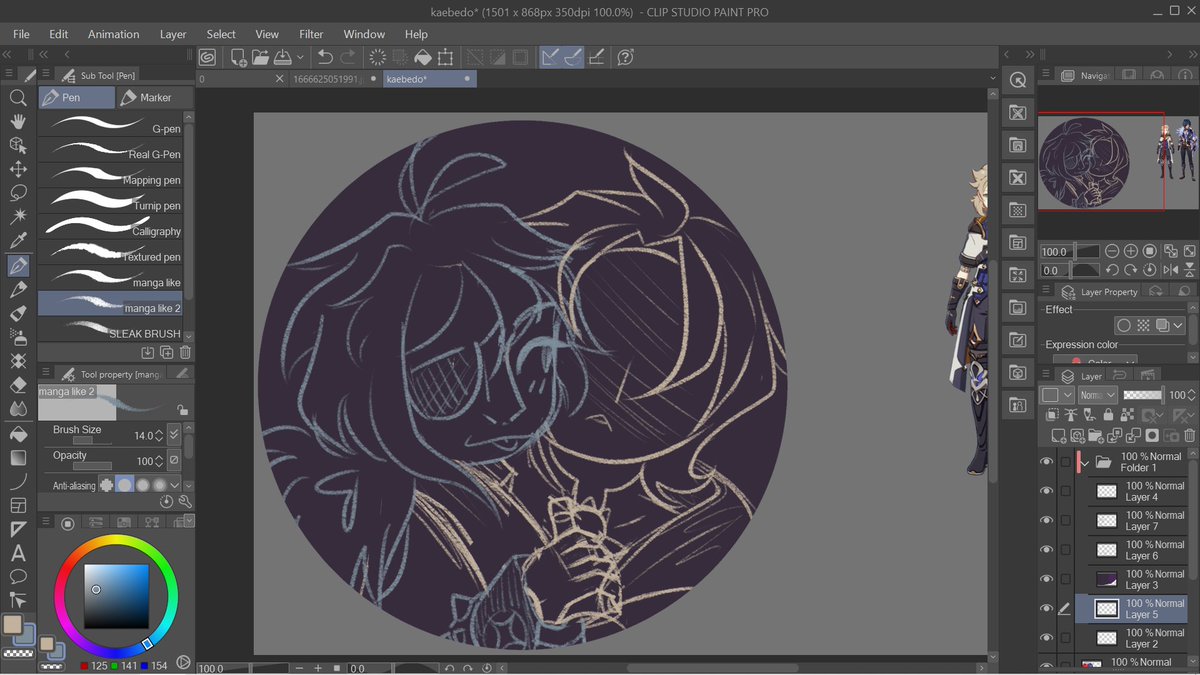This screenshot has width=1200, height=675.
Task: Collapse Folder 1 chevron in layers
Action: coord(1085,463)
